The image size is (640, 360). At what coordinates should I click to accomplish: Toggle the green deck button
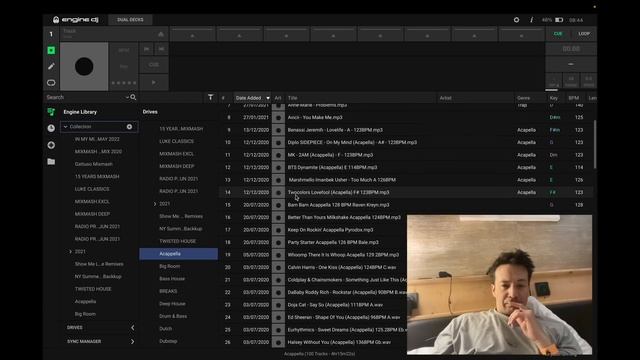tap(51, 50)
